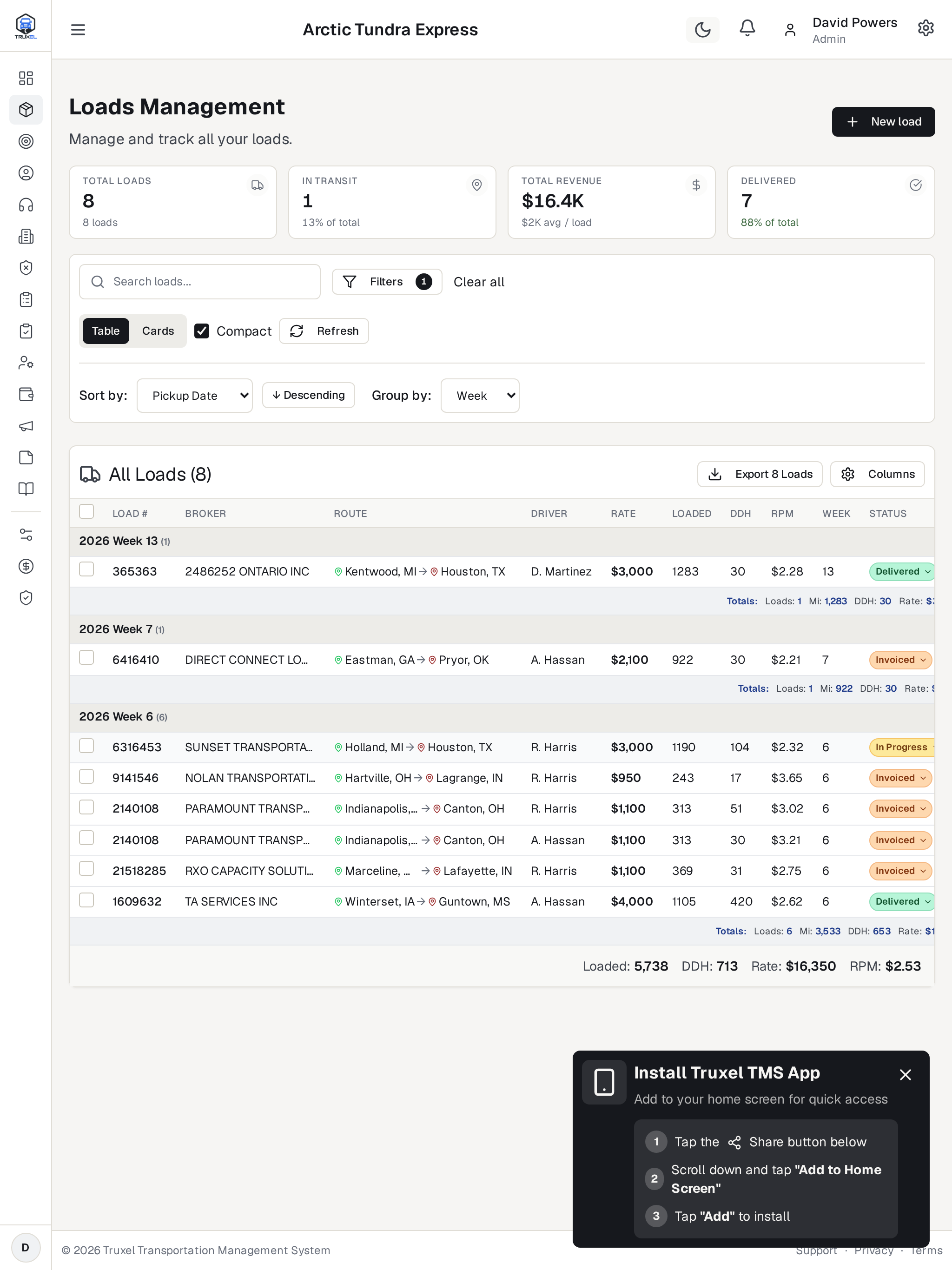Switch to Cards view
The width and height of the screenshot is (952, 1270).
[158, 331]
